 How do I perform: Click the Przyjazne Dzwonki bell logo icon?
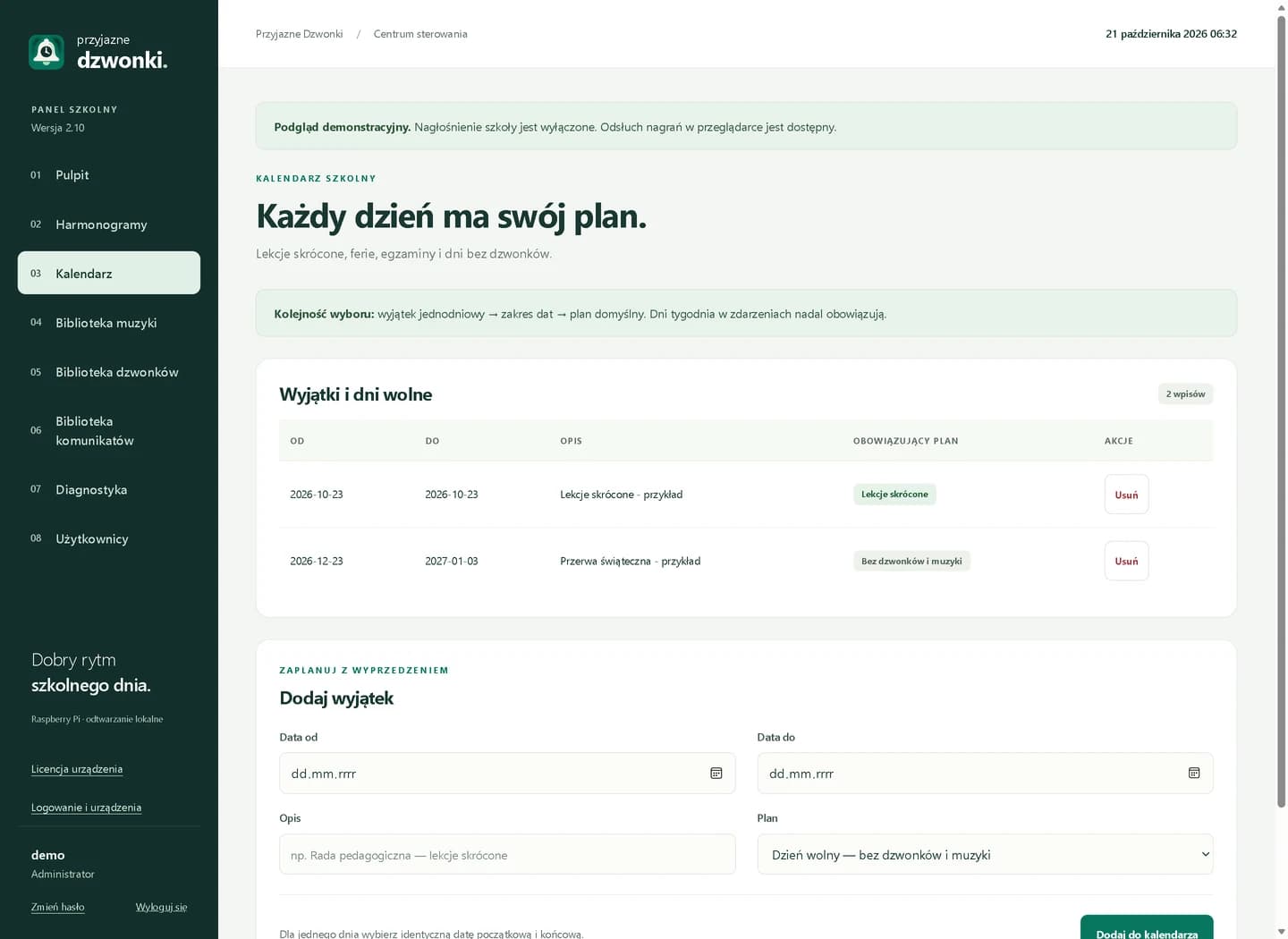click(47, 52)
